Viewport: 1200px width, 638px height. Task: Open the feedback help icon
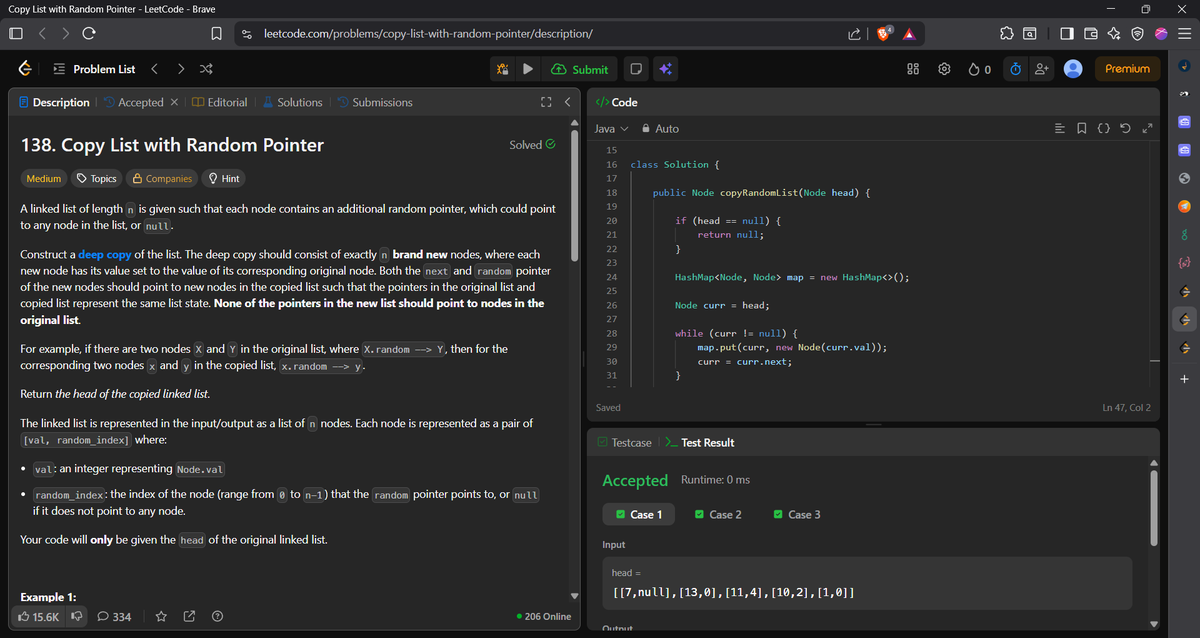pyautogui.click(x=217, y=617)
